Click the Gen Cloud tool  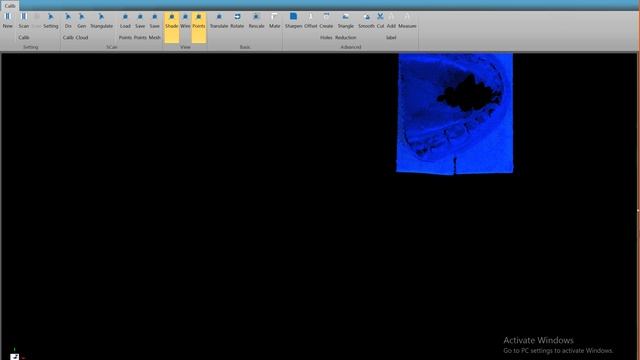[x=82, y=27]
